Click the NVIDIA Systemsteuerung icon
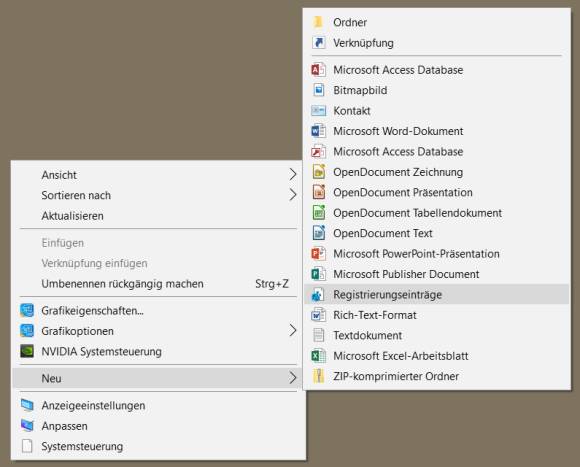The image size is (580, 467). point(27,351)
